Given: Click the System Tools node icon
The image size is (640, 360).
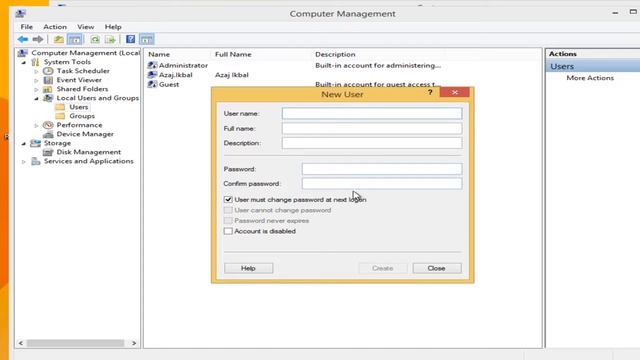Looking at the screenshot, I should [36, 62].
